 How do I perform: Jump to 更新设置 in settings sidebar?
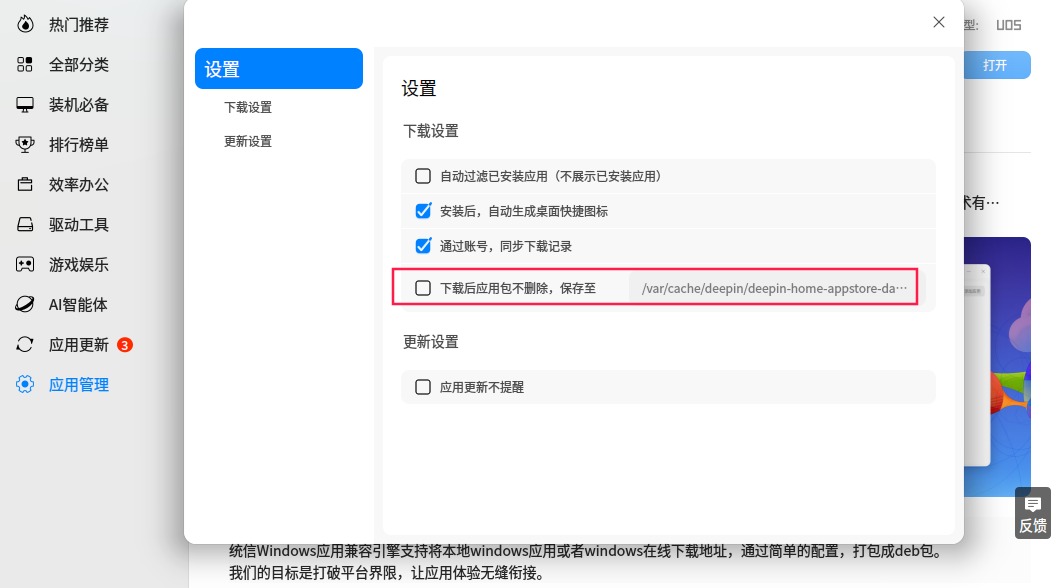pos(248,141)
